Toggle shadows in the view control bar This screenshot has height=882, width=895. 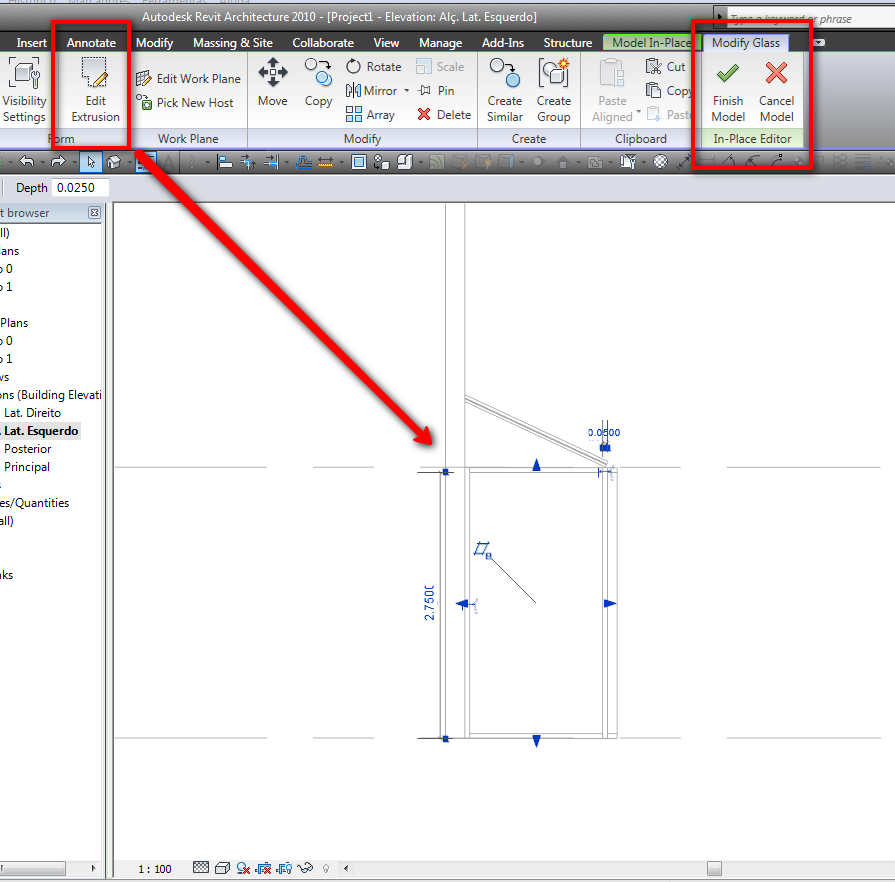244,868
